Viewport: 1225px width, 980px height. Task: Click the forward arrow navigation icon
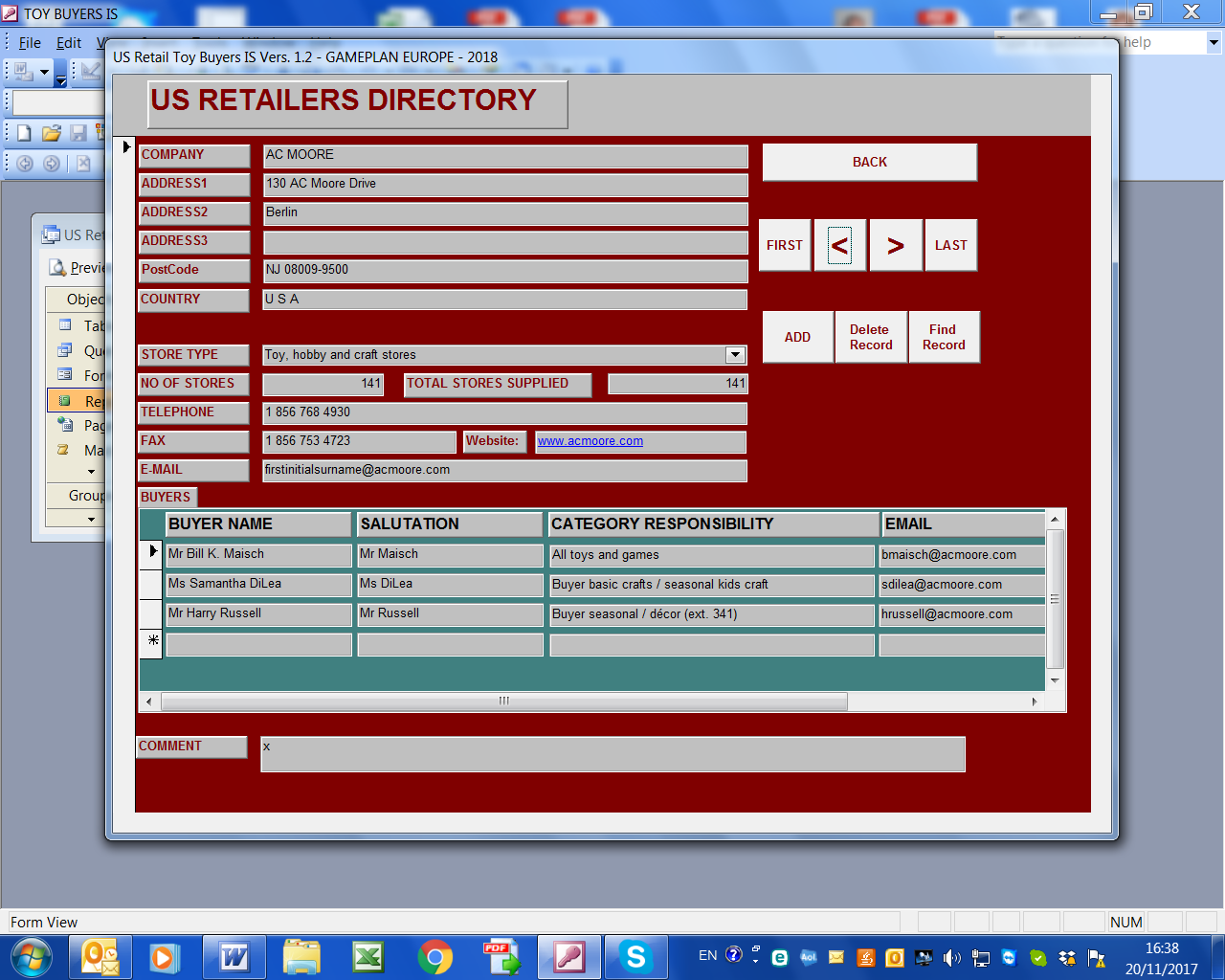tap(52, 164)
